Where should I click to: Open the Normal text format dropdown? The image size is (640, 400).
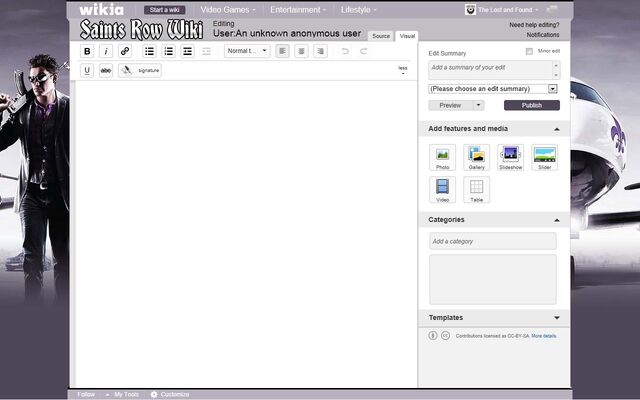247,51
